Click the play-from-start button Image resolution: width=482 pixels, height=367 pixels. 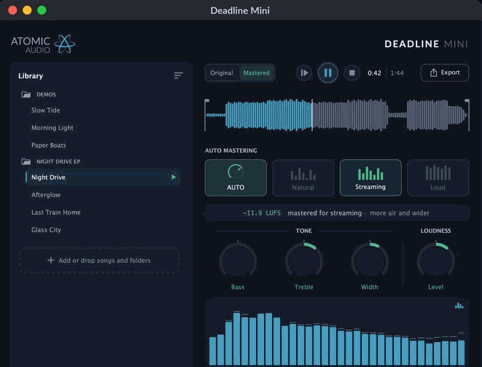click(x=304, y=73)
